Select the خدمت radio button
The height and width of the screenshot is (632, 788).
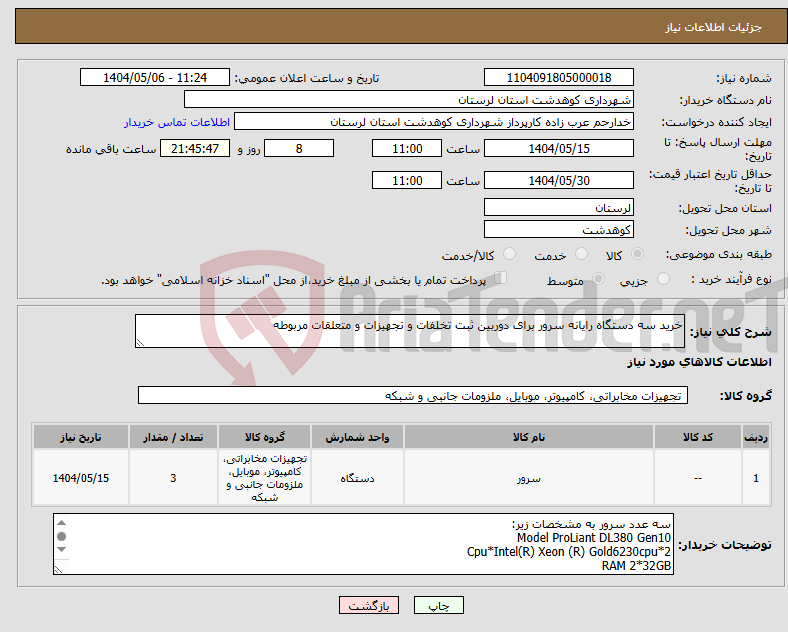tap(581, 254)
